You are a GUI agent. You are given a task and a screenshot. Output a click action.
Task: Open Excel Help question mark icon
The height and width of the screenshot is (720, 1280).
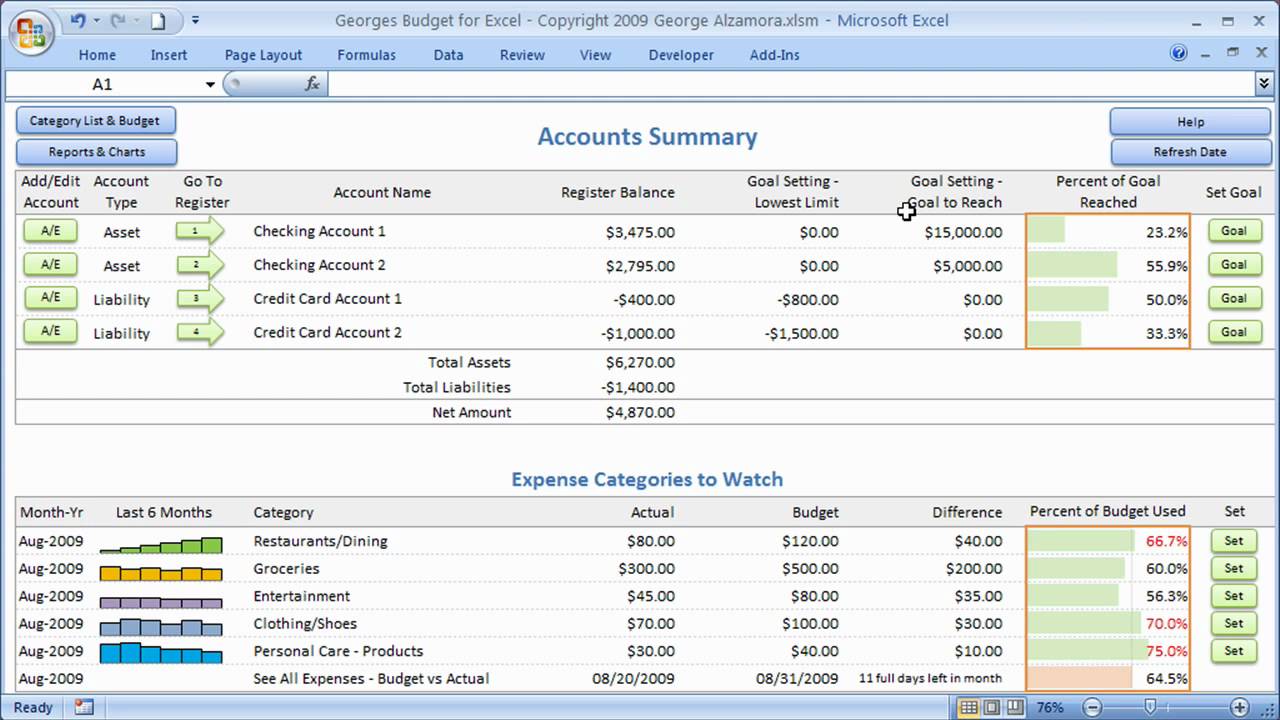click(1179, 53)
